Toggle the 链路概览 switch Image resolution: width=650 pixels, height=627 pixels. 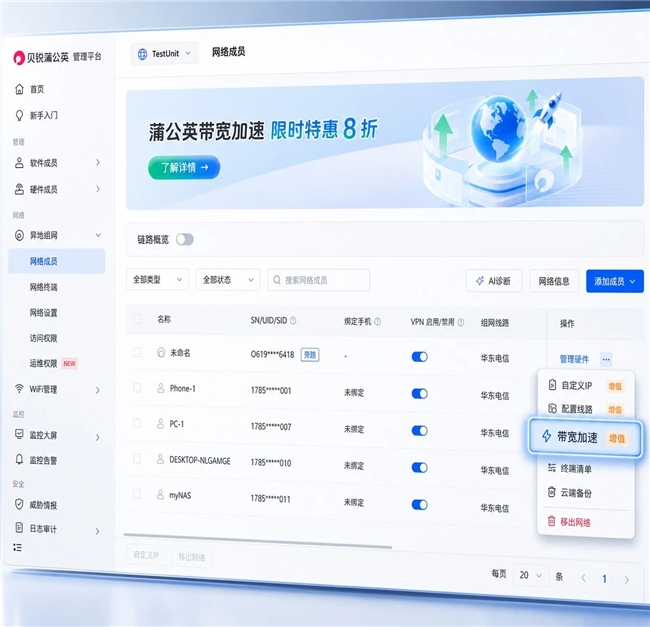pos(185,240)
